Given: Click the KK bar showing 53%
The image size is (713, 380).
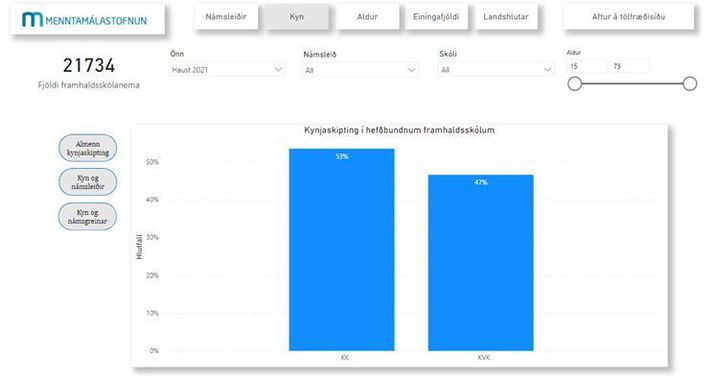Looking at the screenshot, I should tap(342, 250).
